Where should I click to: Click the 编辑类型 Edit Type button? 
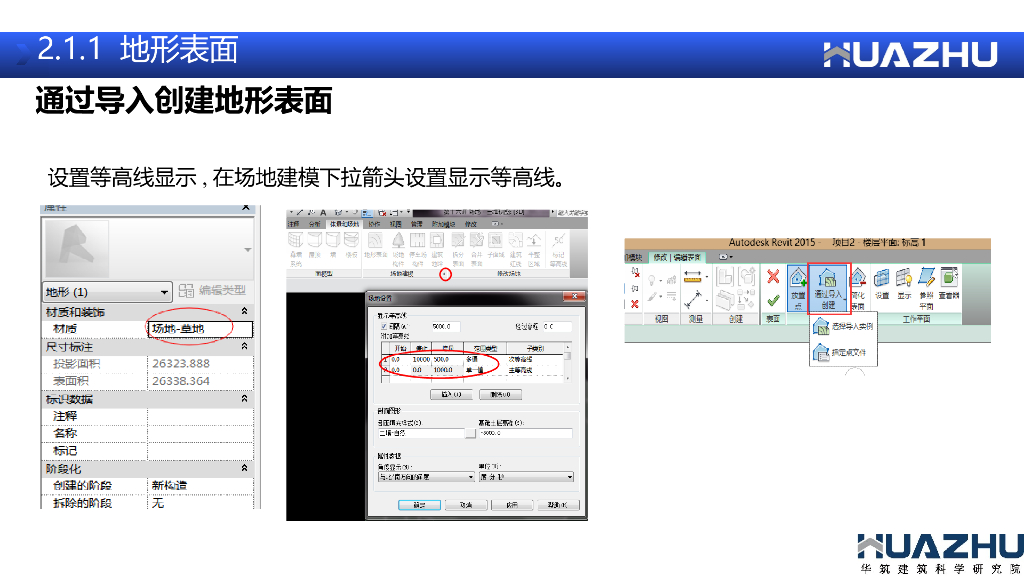(x=212, y=291)
